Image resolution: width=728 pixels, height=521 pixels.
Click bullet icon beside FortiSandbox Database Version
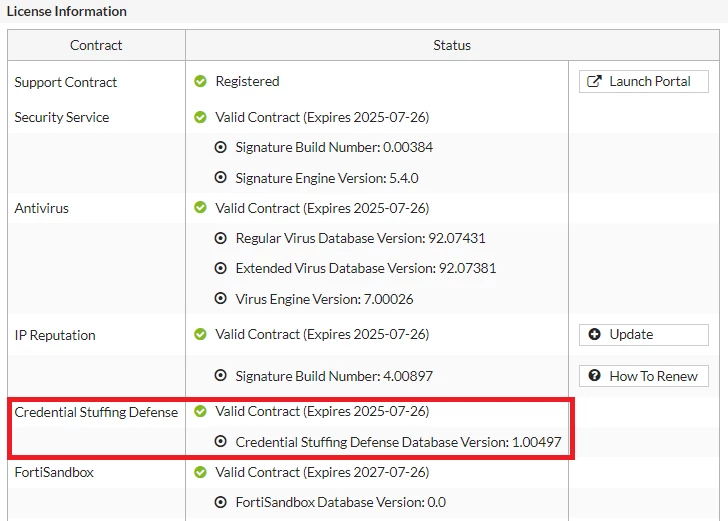221,502
